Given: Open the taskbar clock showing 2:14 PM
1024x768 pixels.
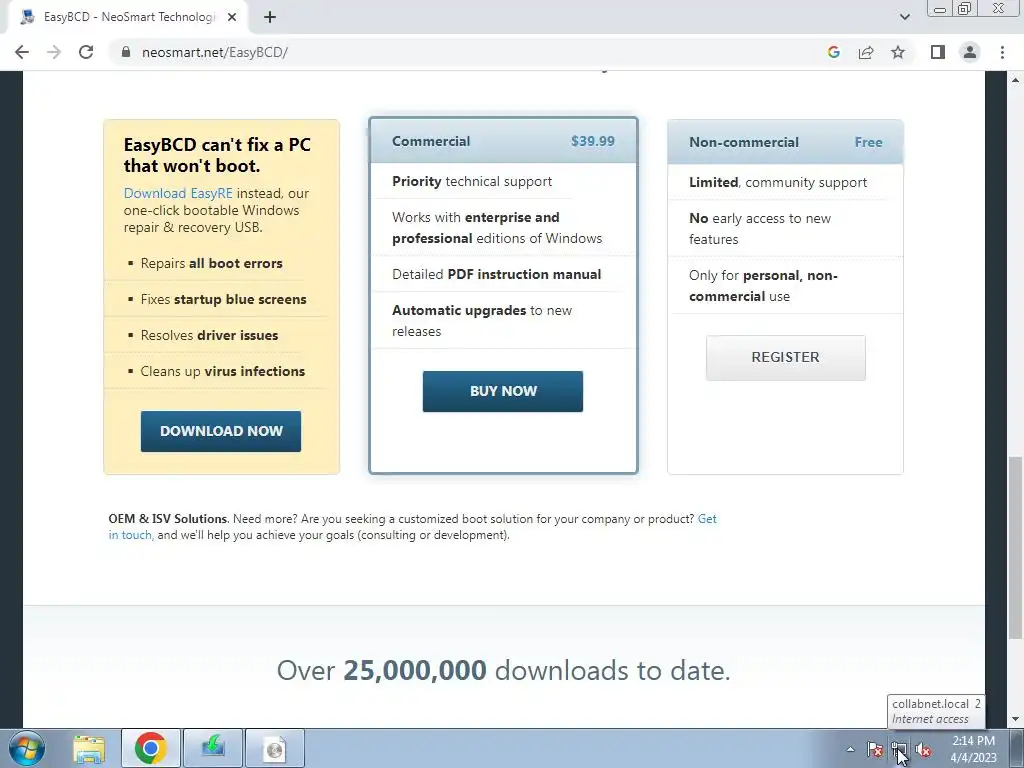Looking at the screenshot, I should tap(973, 749).
